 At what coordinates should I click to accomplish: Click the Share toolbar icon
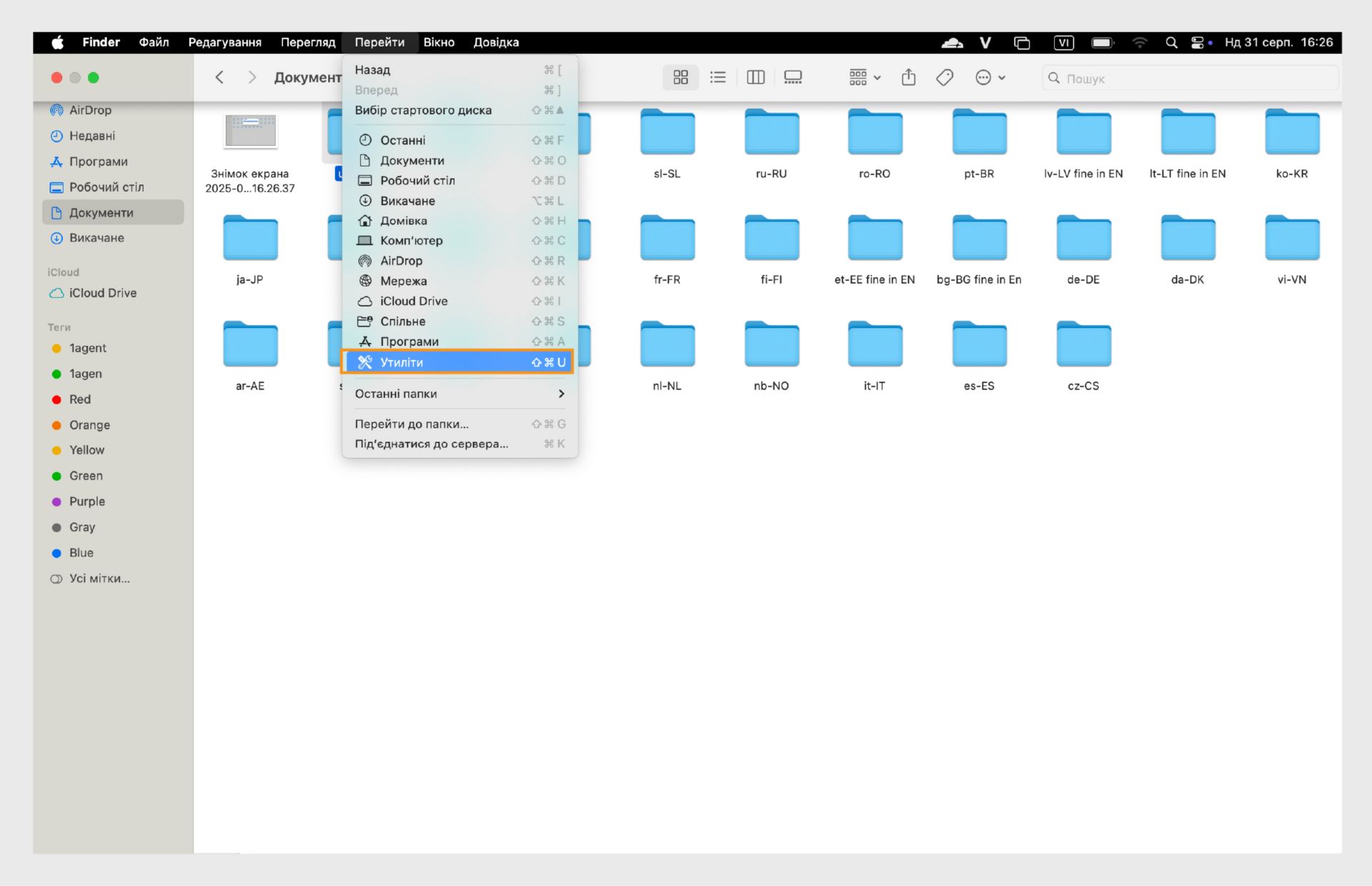908,77
